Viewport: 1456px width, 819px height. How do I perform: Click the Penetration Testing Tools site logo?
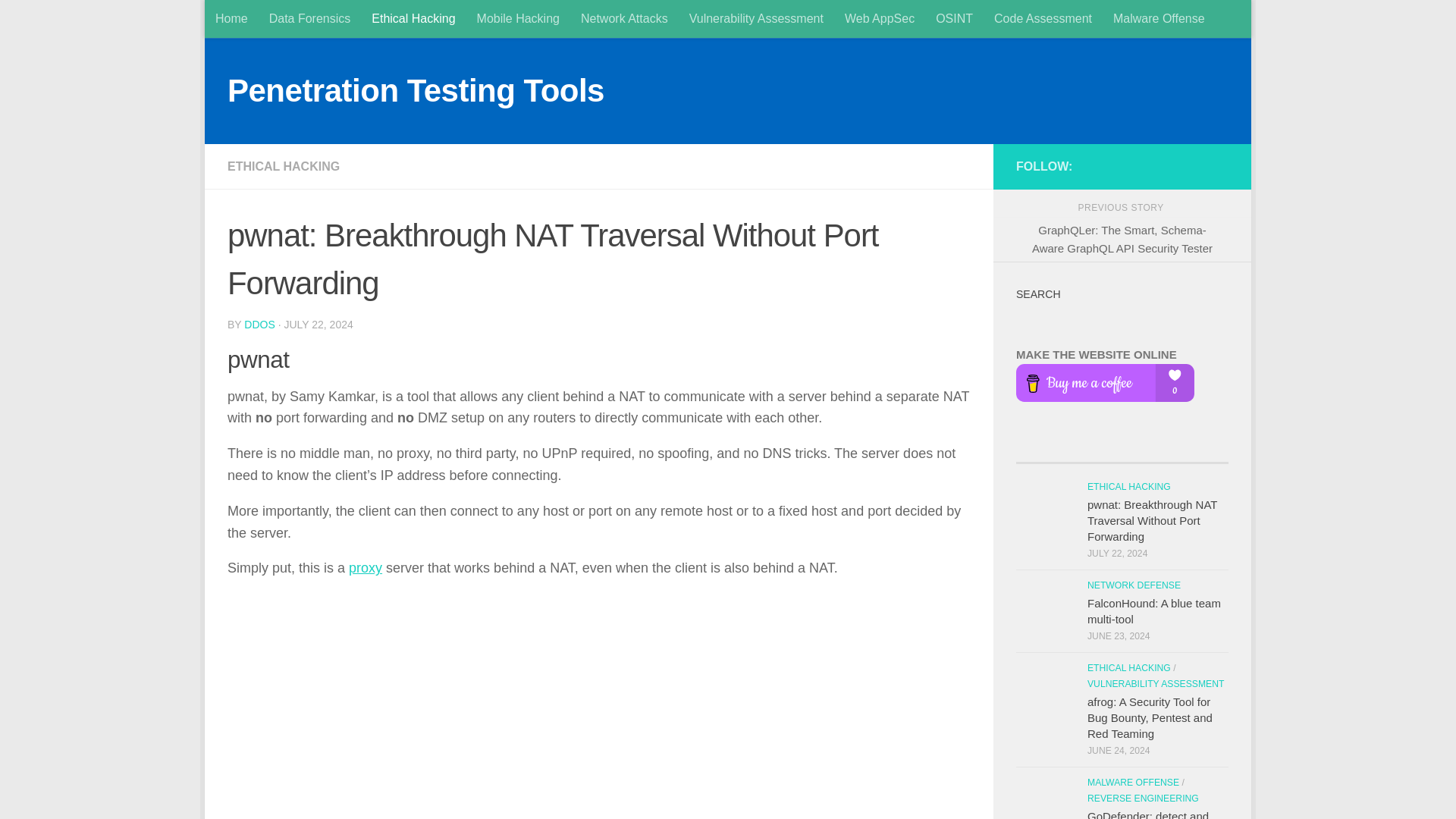click(415, 91)
